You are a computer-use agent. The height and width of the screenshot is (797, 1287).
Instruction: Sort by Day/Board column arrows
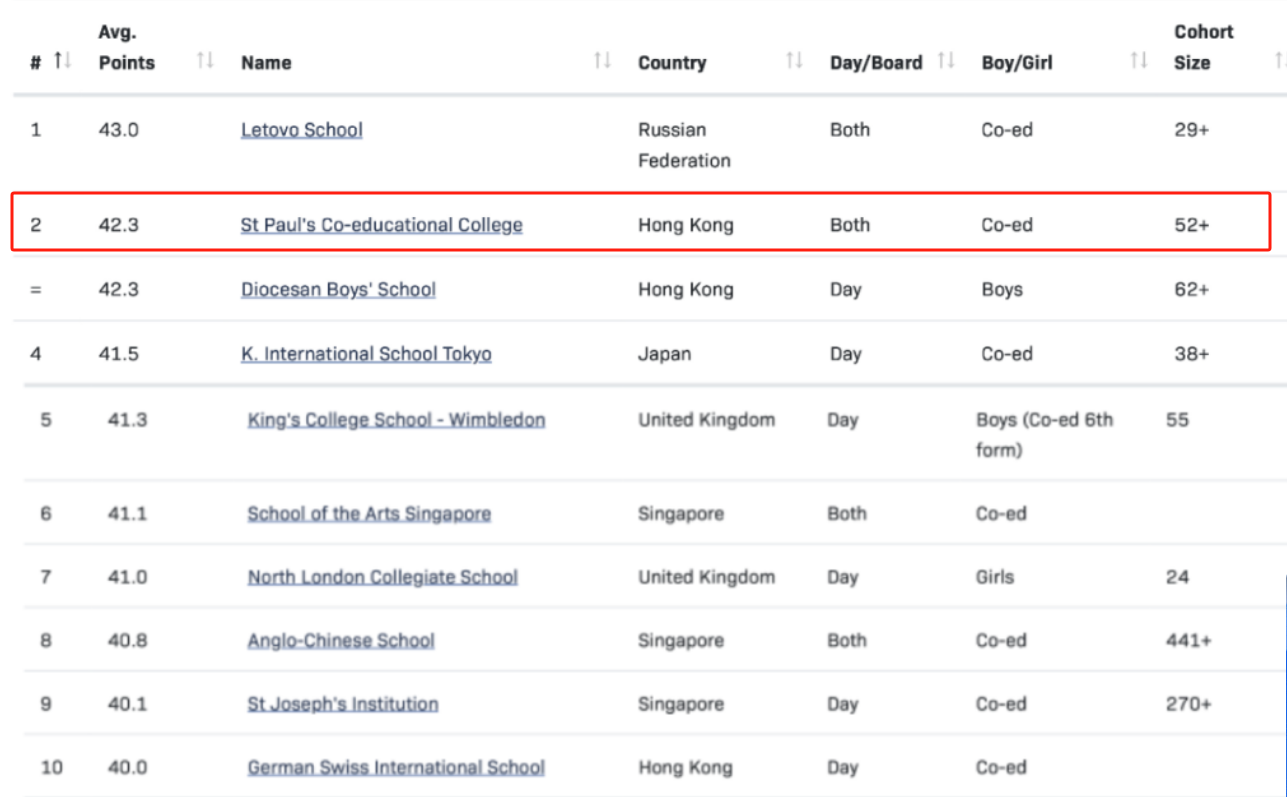946,61
